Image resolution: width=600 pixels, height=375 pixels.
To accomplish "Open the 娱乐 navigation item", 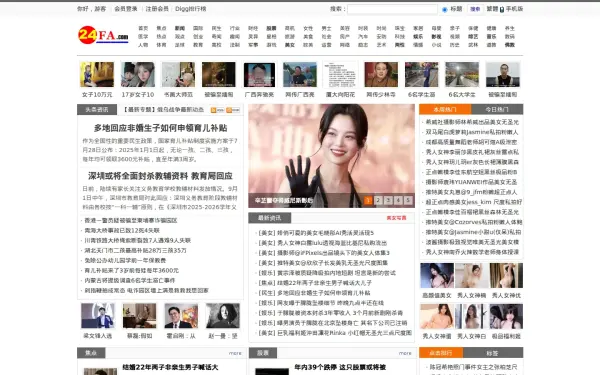I will [x=418, y=37].
